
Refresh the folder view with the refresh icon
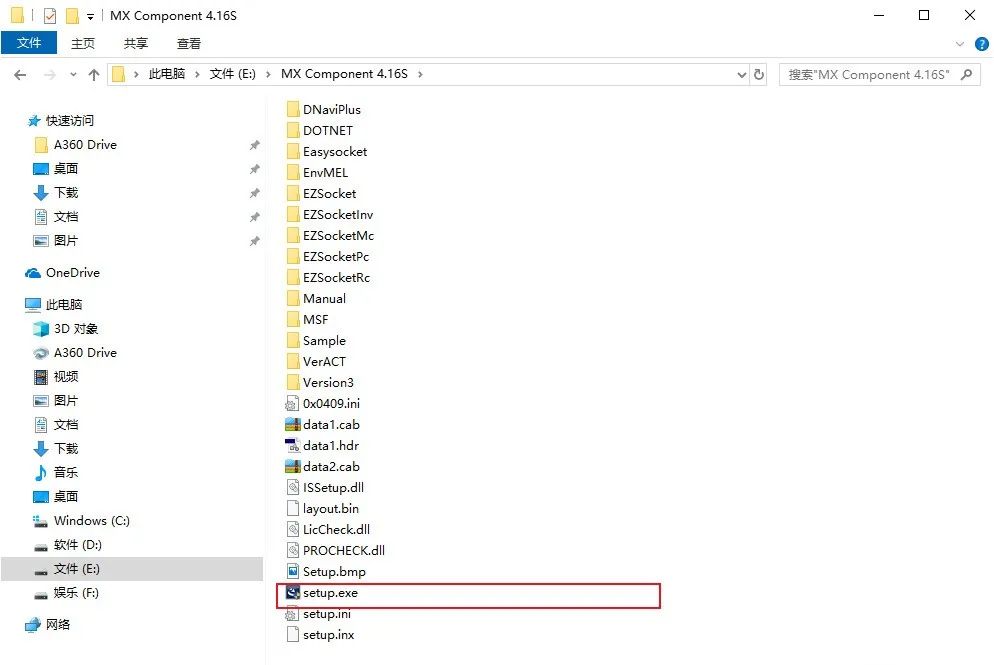pos(760,74)
